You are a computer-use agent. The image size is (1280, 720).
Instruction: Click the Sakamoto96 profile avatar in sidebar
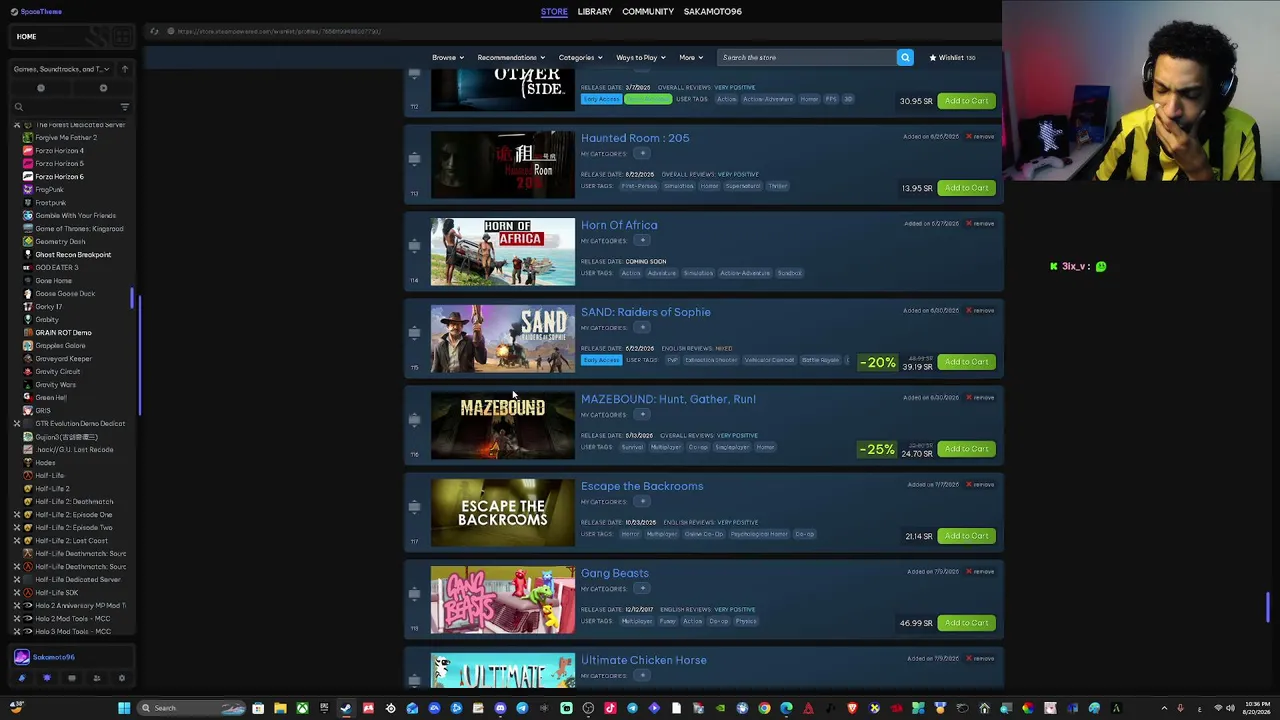tap(22, 657)
